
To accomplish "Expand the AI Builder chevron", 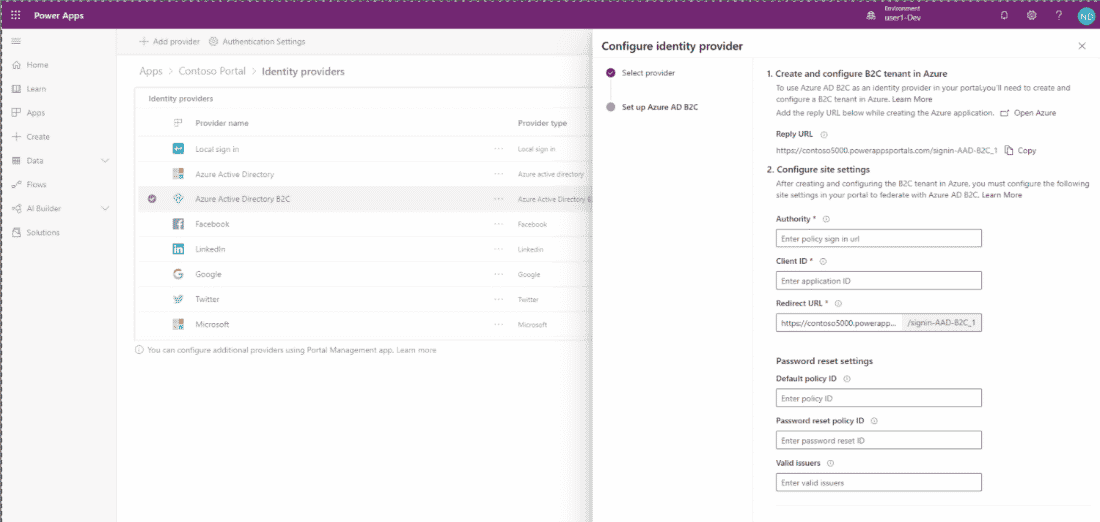I will click(105, 208).
